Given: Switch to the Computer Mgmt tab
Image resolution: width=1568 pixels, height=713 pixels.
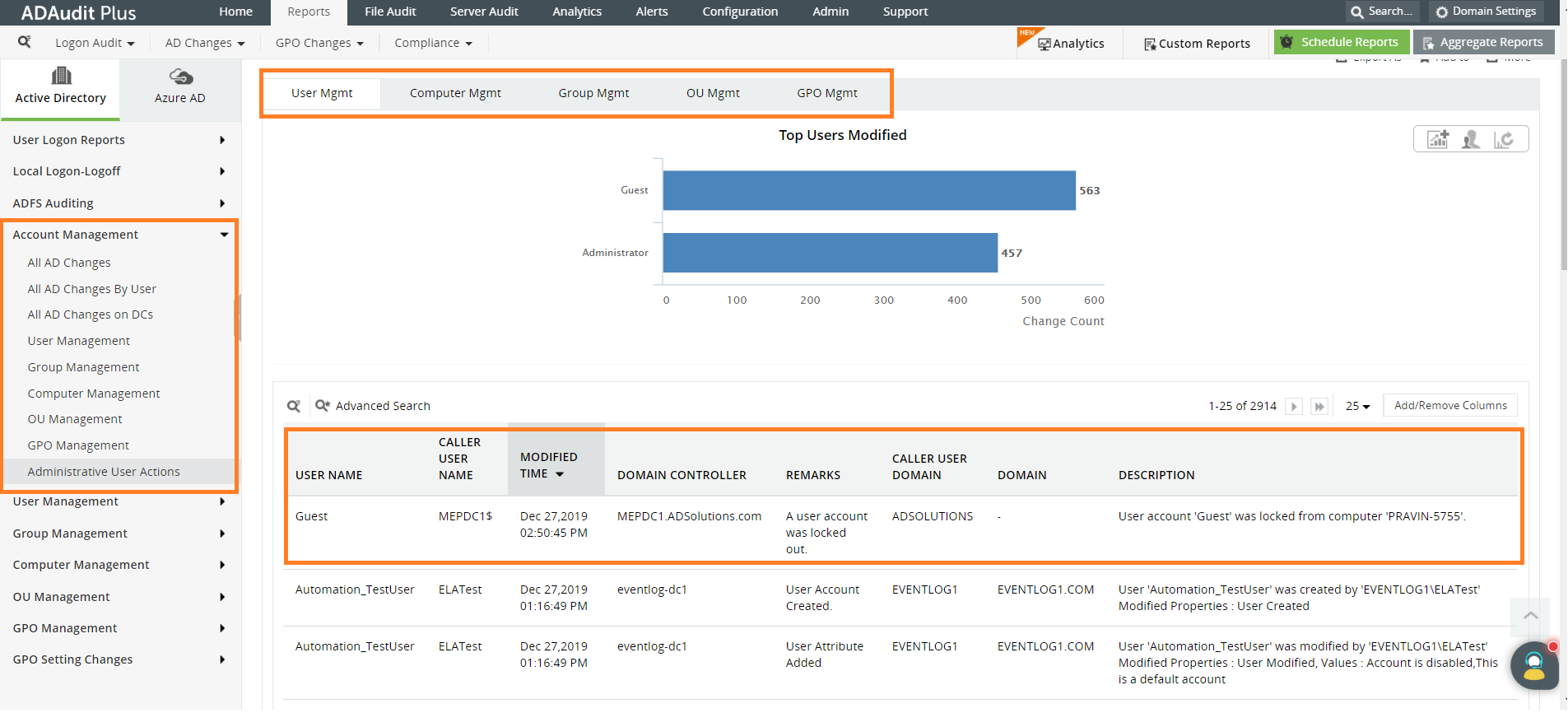Looking at the screenshot, I should pos(455,93).
